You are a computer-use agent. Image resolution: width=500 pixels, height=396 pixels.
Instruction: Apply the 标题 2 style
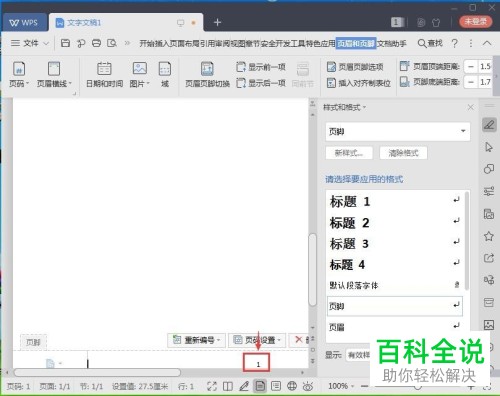click(395, 223)
